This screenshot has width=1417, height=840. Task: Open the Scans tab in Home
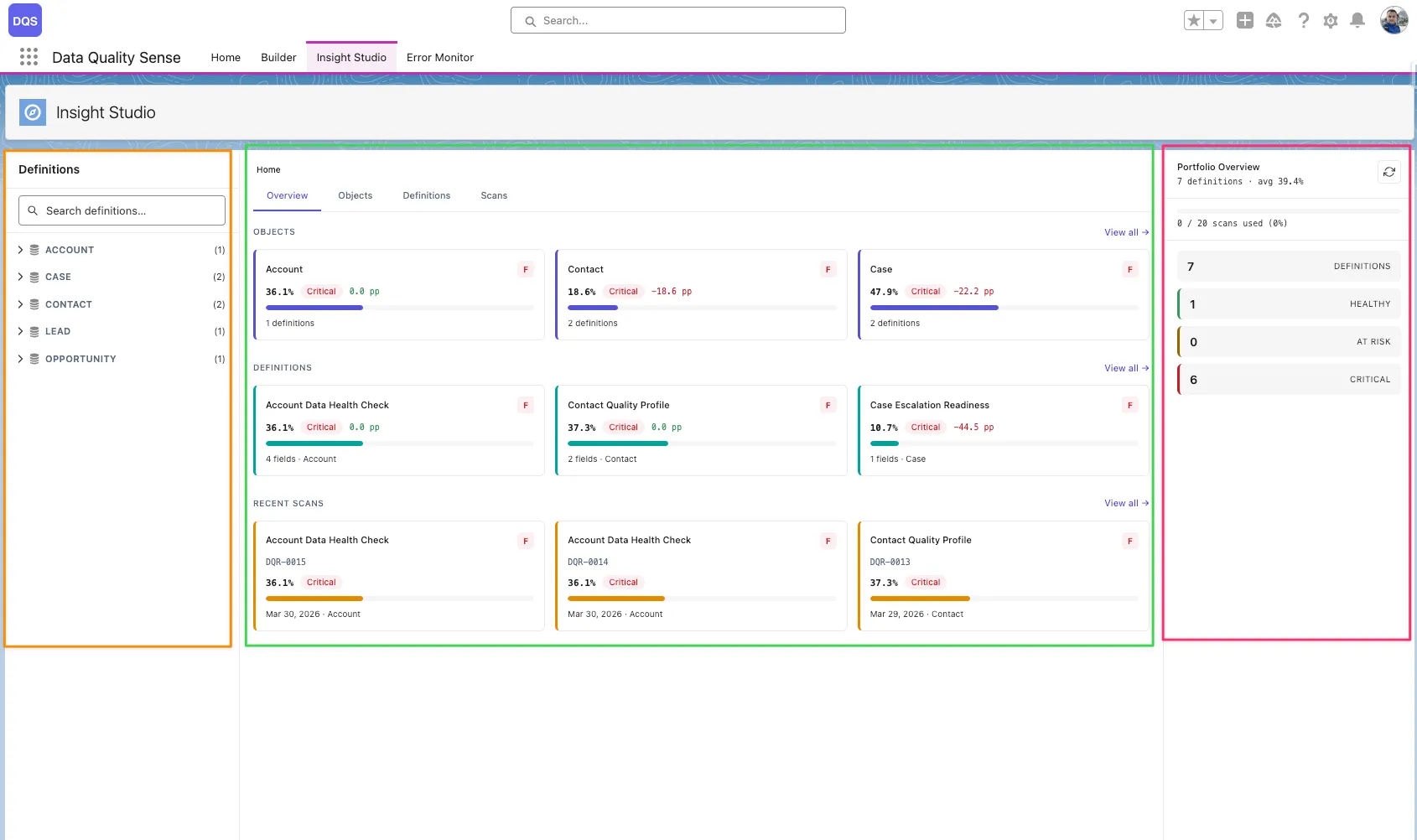click(494, 195)
